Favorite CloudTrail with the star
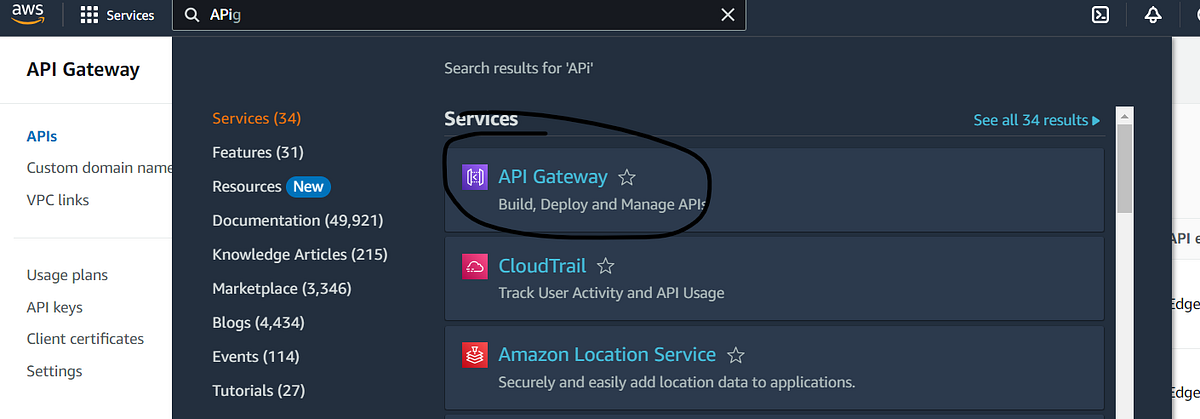Image resolution: width=1200 pixels, height=419 pixels. point(605,267)
